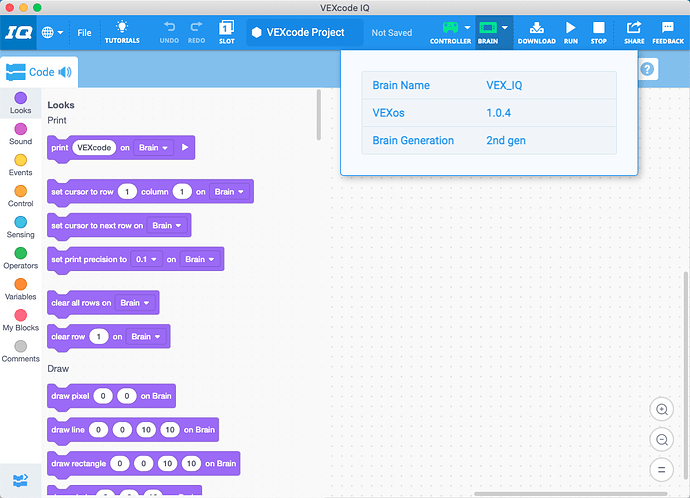690x498 pixels.
Task: Collapse the Brain dropdown arrow
Action: pos(505,27)
